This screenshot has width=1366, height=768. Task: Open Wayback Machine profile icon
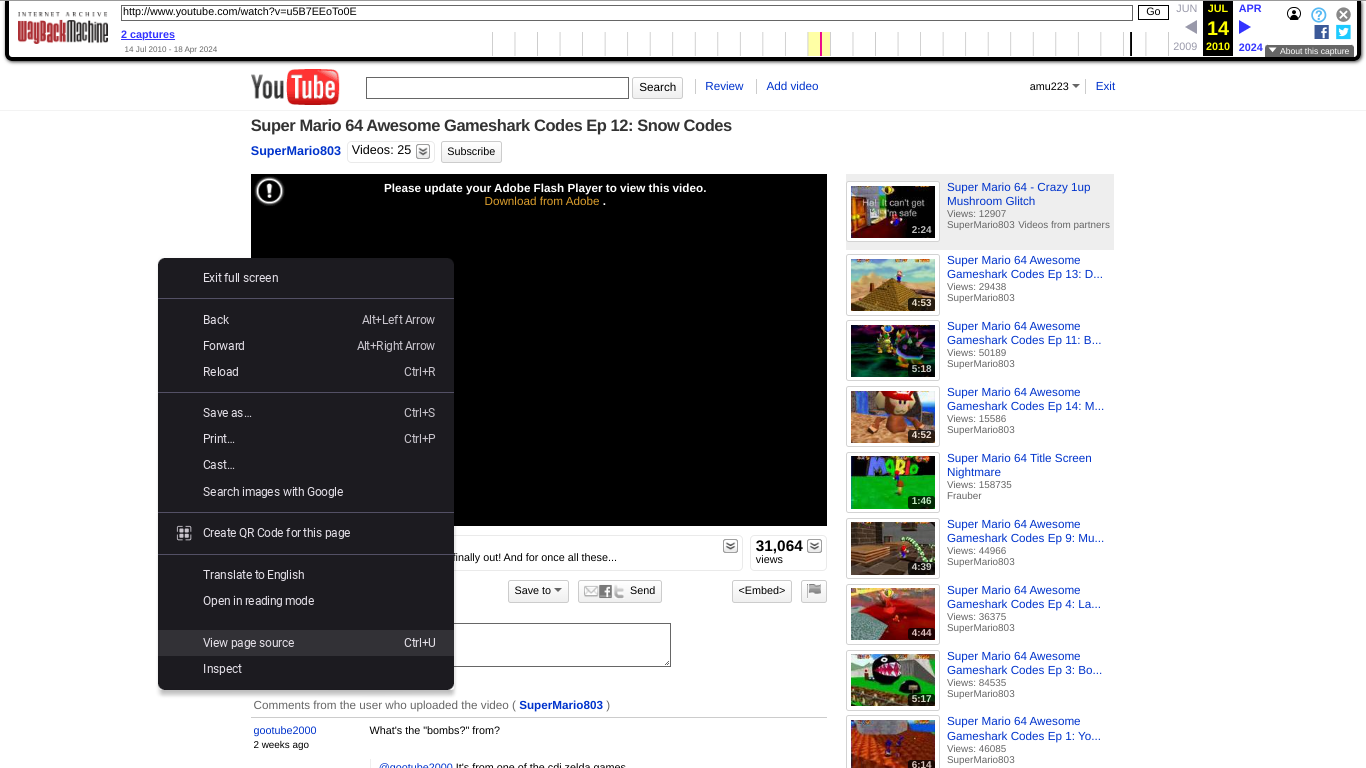[x=1294, y=14]
